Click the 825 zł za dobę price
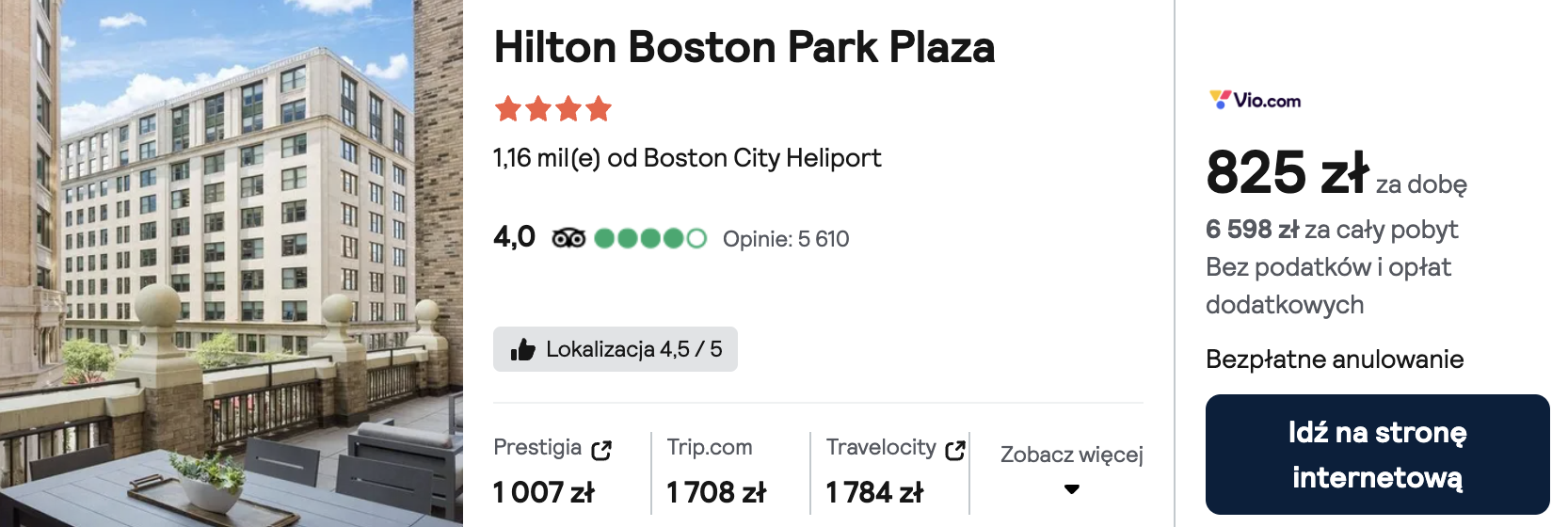Viewport: 1568px width, 527px height. [1336, 173]
